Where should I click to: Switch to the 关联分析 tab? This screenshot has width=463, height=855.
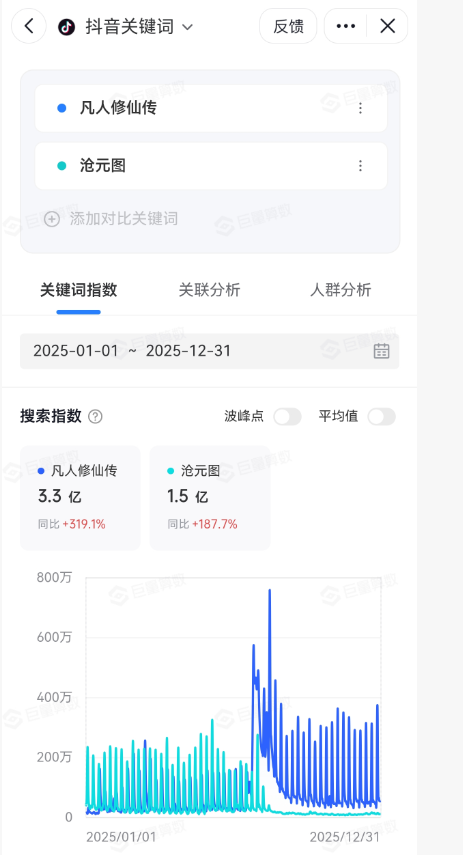click(x=209, y=290)
